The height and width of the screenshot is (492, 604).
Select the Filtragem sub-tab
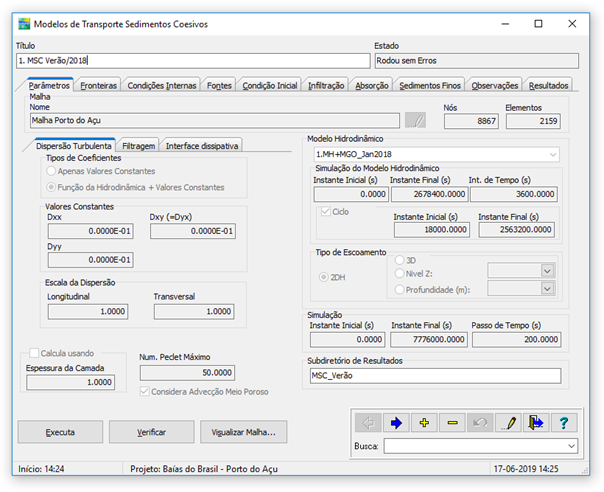[139, 146]
